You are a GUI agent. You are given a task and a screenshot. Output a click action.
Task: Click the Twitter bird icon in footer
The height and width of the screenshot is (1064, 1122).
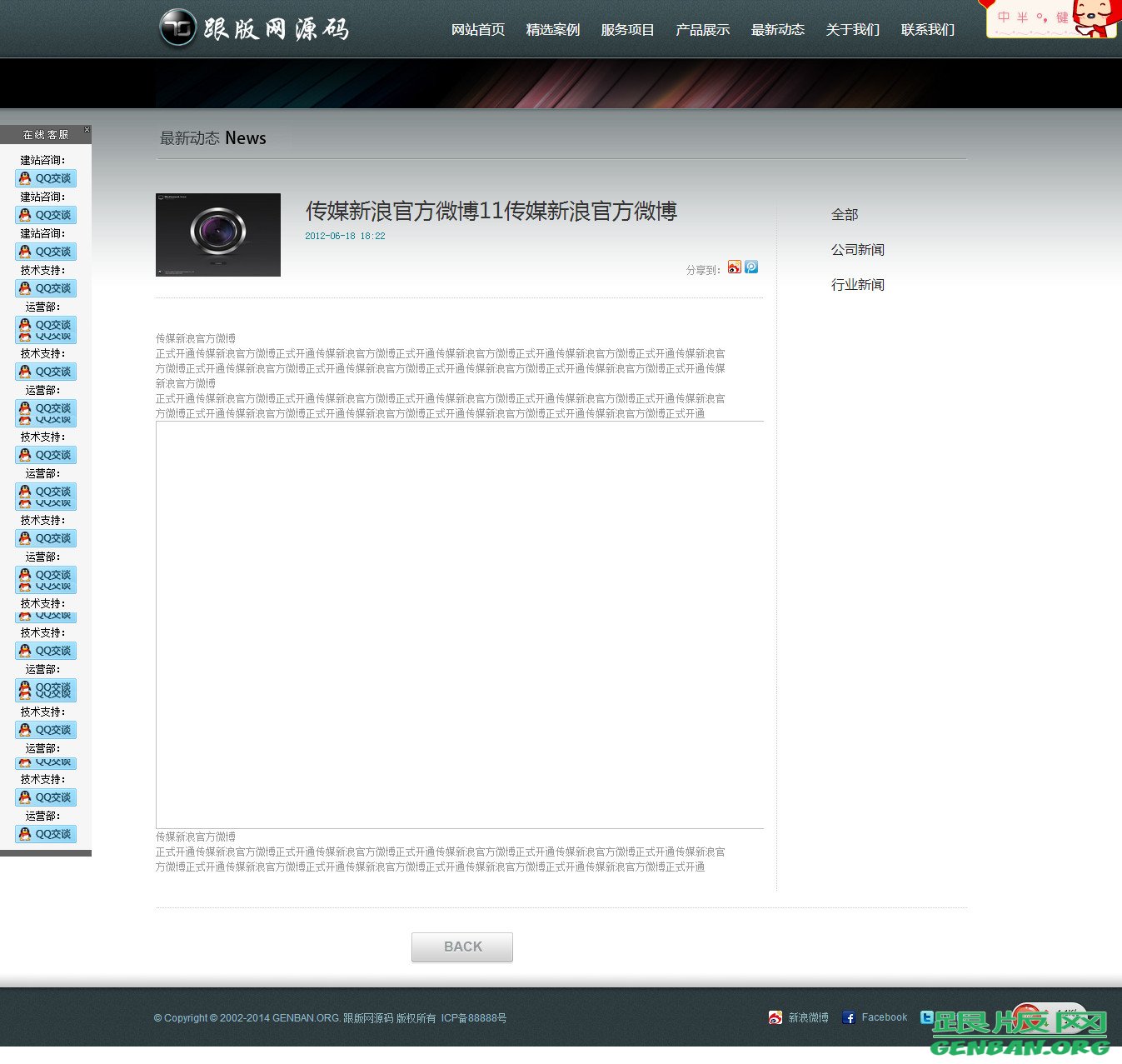pos(926,1017)
